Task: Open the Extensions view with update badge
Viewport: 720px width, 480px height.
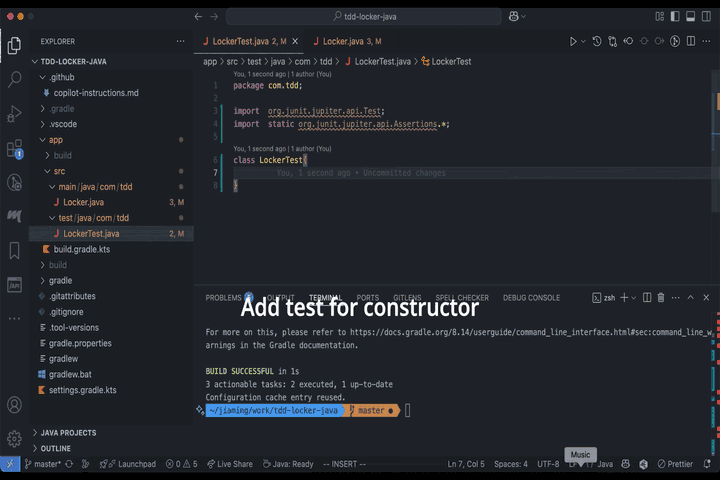Action: pos(14,148)
